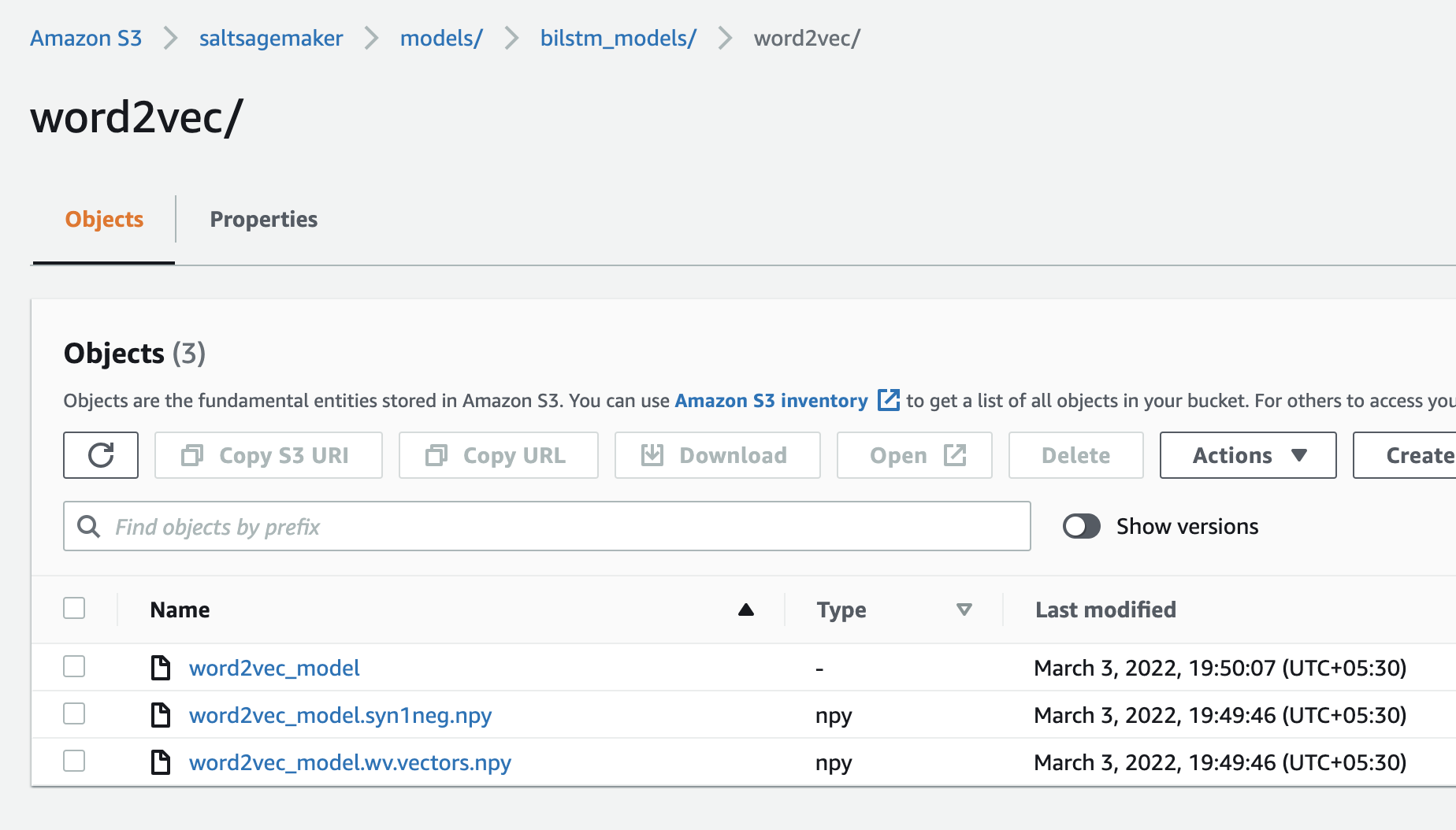Sort objects by the Name column arrow
Screen dimensions: 1456x830
745,610
